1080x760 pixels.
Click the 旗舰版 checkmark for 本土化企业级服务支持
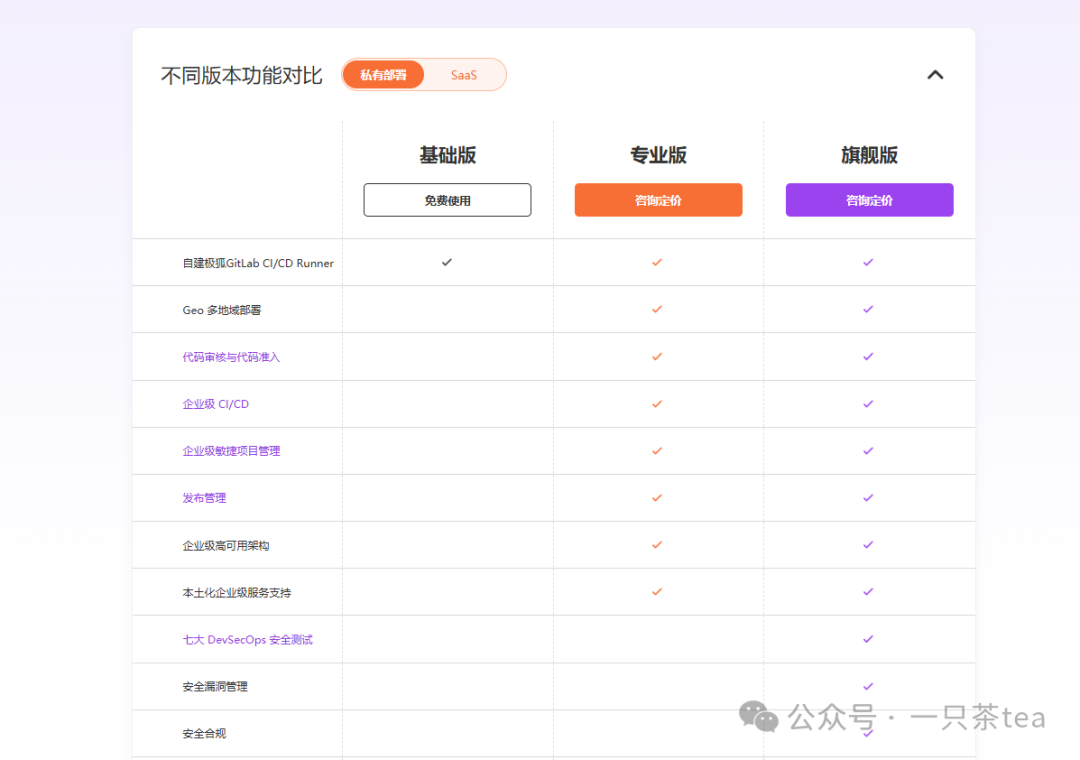click(x=868, y=591)
